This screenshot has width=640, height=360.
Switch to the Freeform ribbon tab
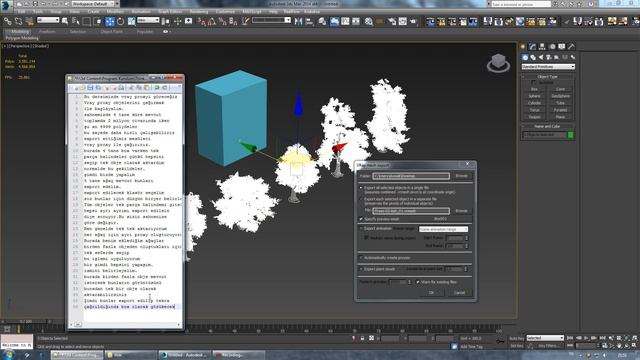tap(47, 32)
